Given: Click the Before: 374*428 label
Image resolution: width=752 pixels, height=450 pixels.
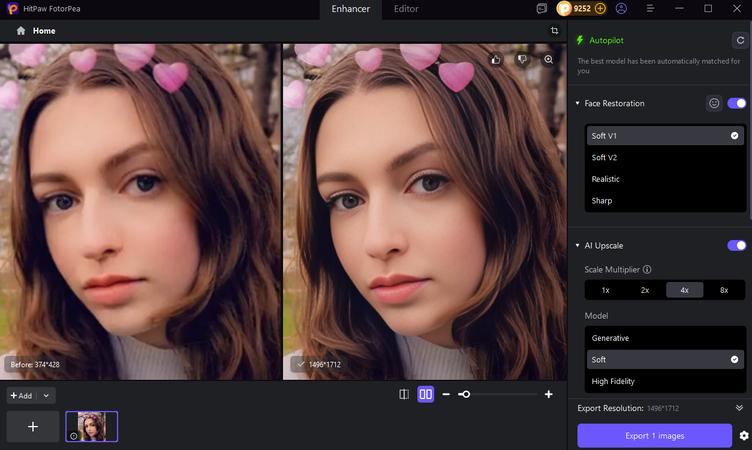Looking at the screenshot, I should [x=35, y=365].
